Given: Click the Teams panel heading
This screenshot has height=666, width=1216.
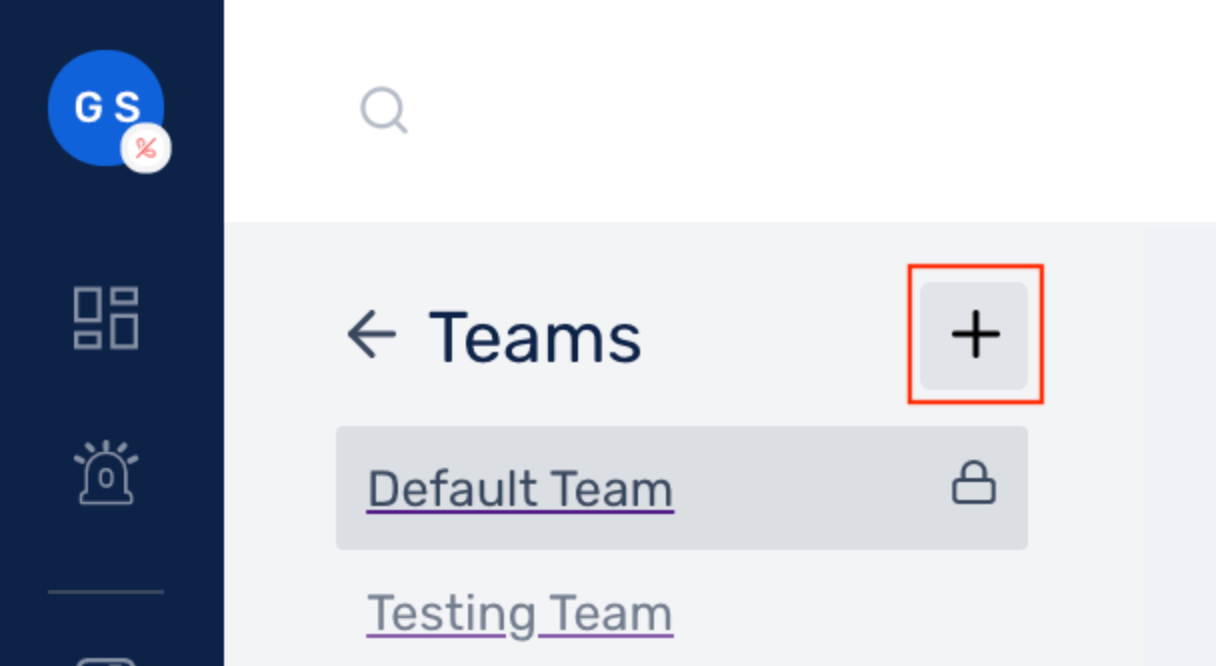Looking at the screenshot, I should (536, 336).
